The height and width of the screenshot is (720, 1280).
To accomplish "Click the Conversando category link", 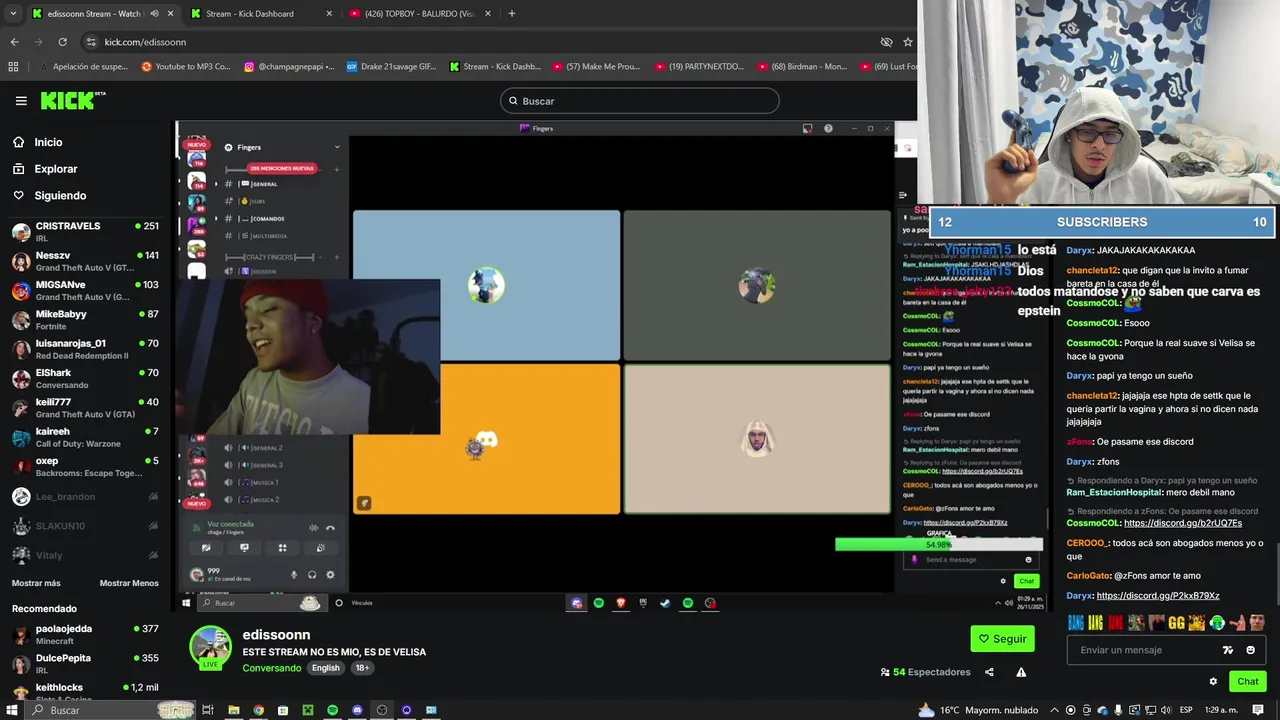I will coord(271,668).
